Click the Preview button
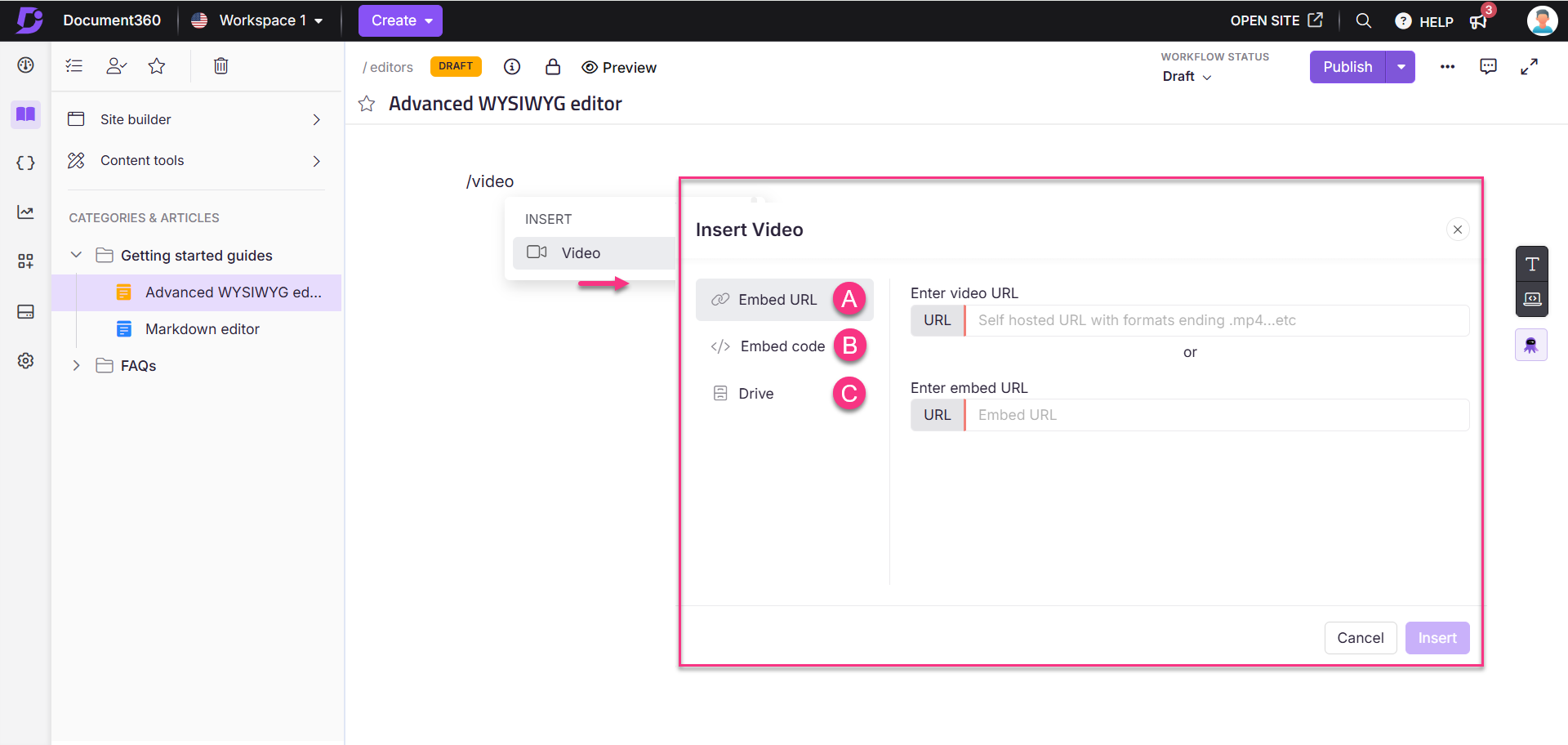This screenshot has width=1568, height=745. 619,67
